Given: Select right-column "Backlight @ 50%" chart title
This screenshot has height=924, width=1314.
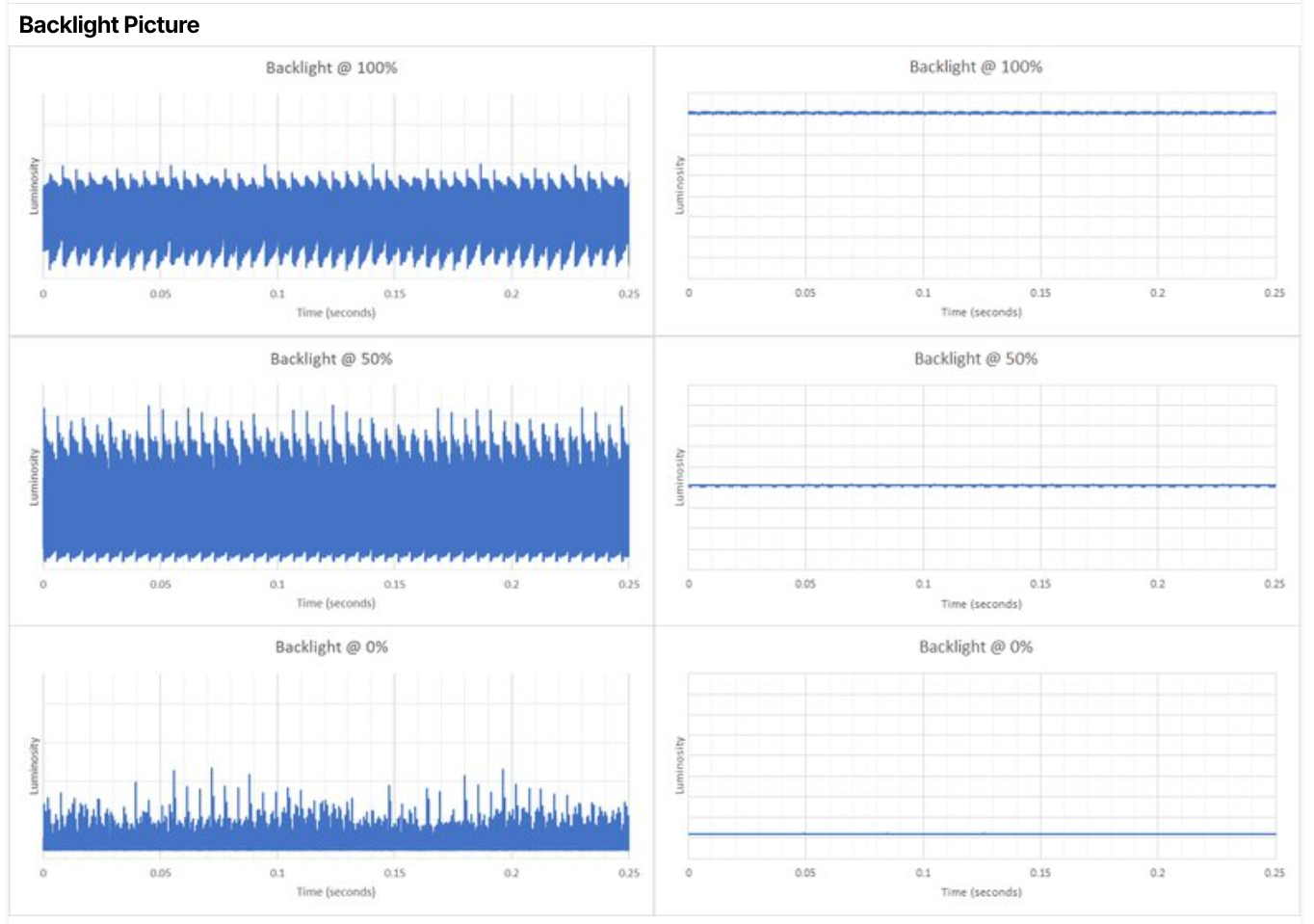Looking at the screenshot, I should [976, 358].
